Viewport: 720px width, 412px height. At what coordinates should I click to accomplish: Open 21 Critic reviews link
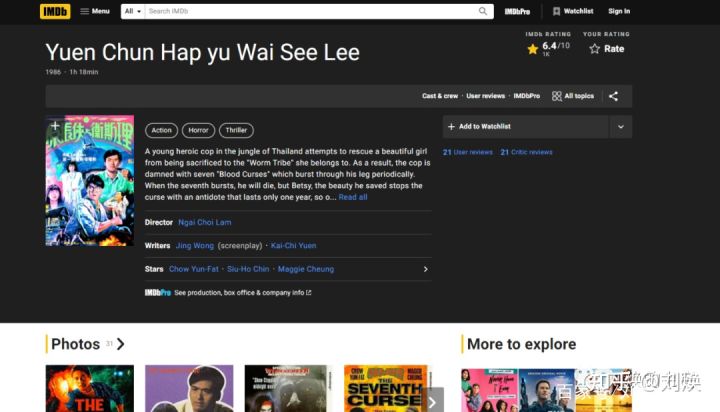click(x=526, y=152)
